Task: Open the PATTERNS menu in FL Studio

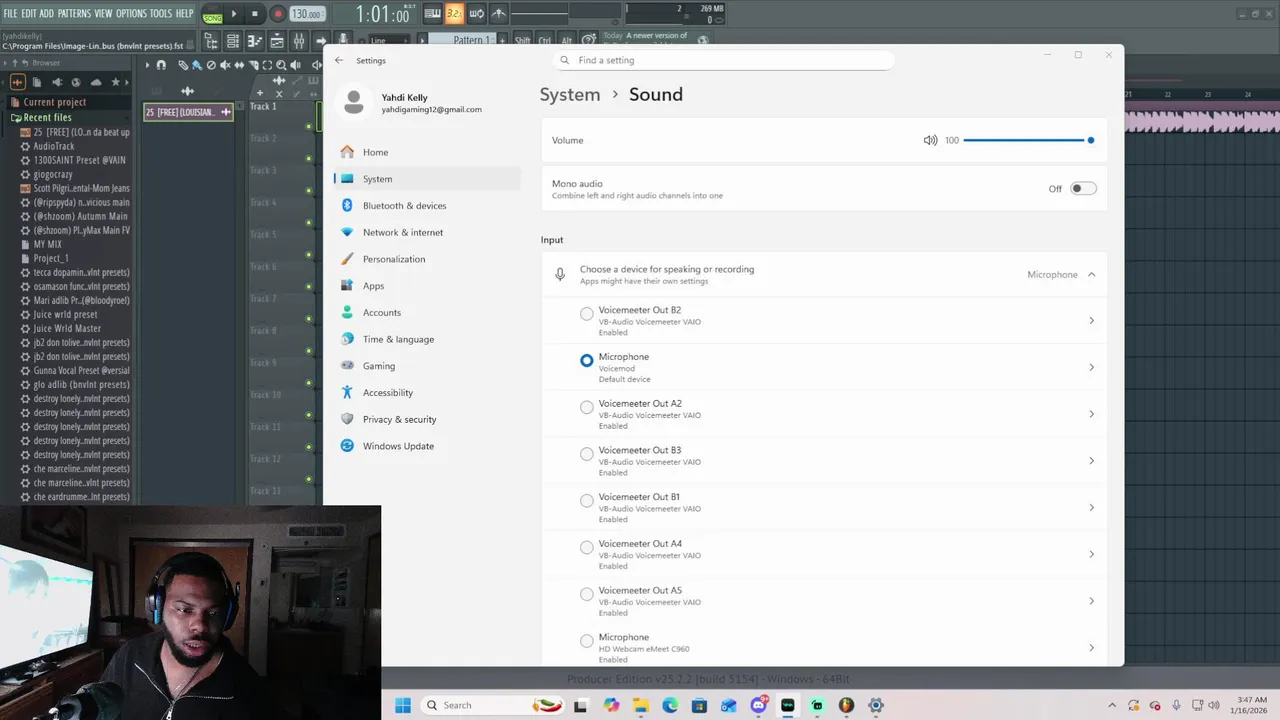Action: click(74, 13)
